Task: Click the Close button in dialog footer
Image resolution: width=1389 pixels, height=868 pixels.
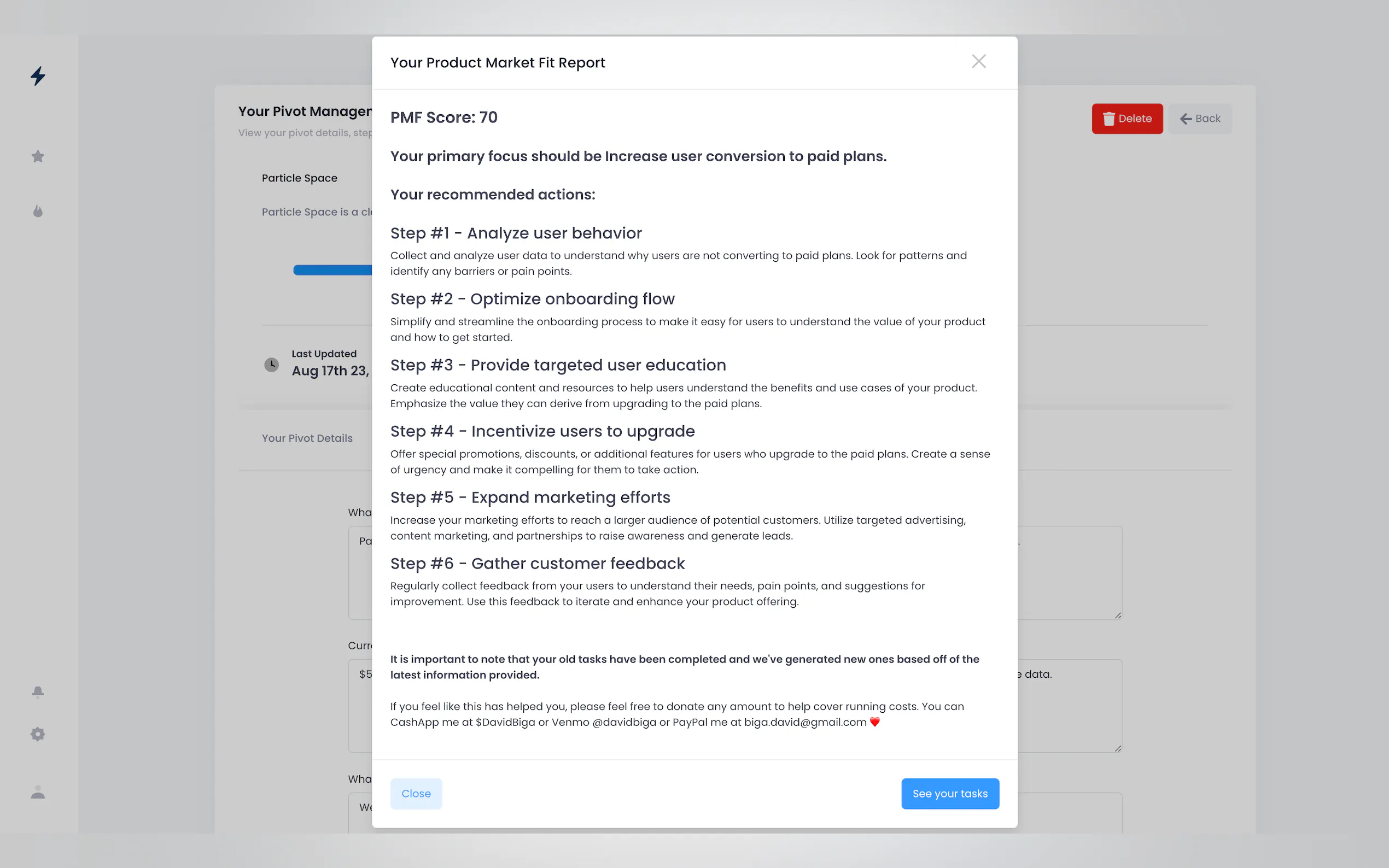Action: click(416, 793)
